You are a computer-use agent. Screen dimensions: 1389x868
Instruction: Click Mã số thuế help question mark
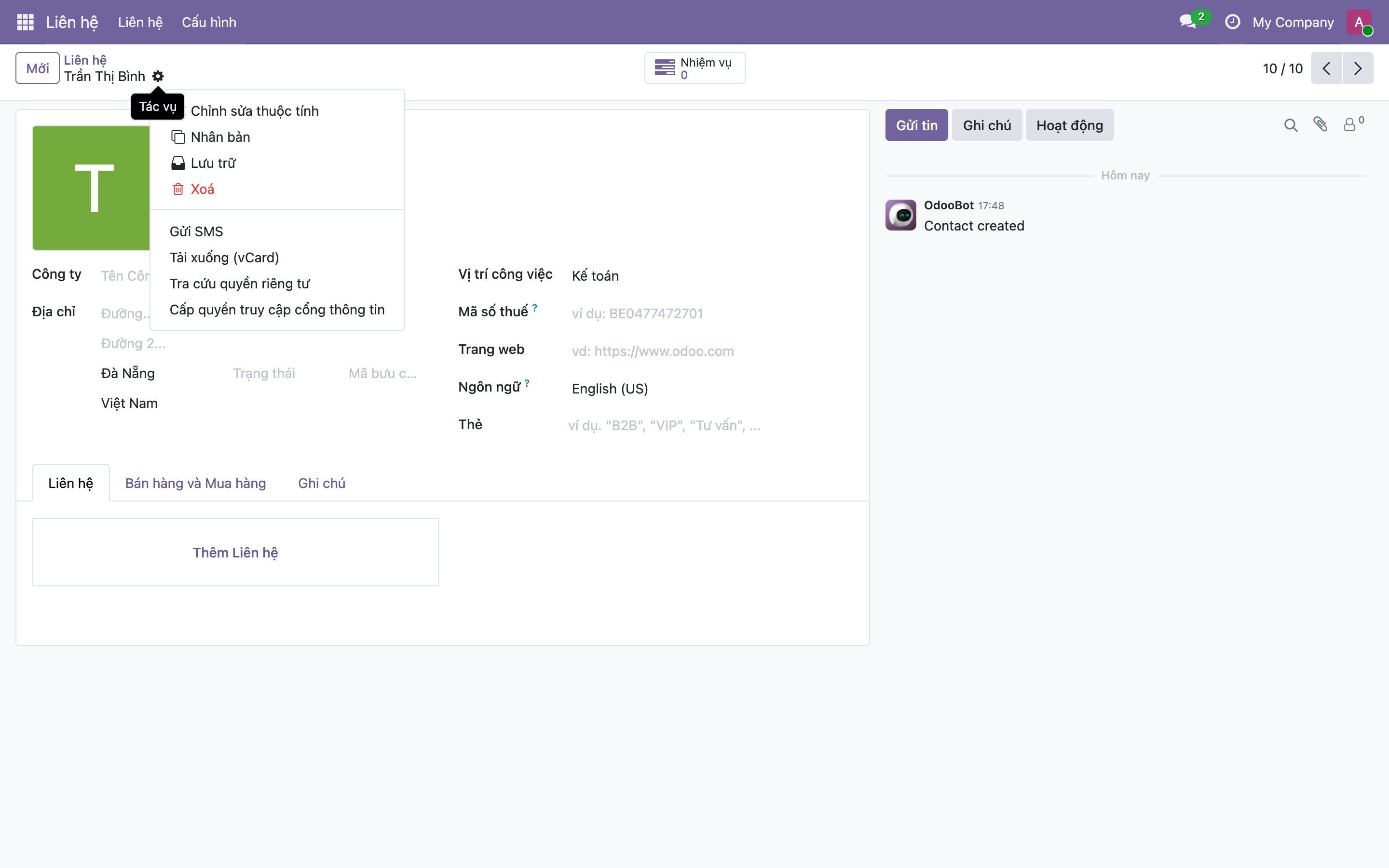tap(534, 308)
